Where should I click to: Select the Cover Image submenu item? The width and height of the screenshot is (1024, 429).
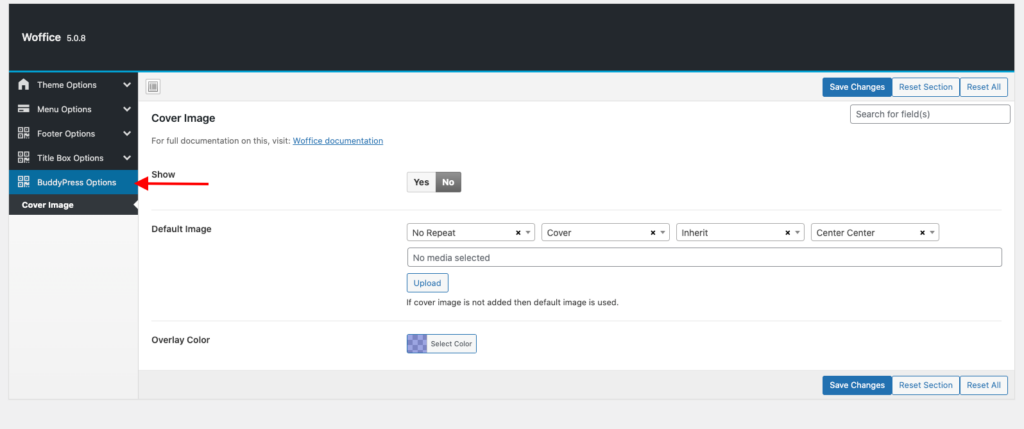pos(47,205)
